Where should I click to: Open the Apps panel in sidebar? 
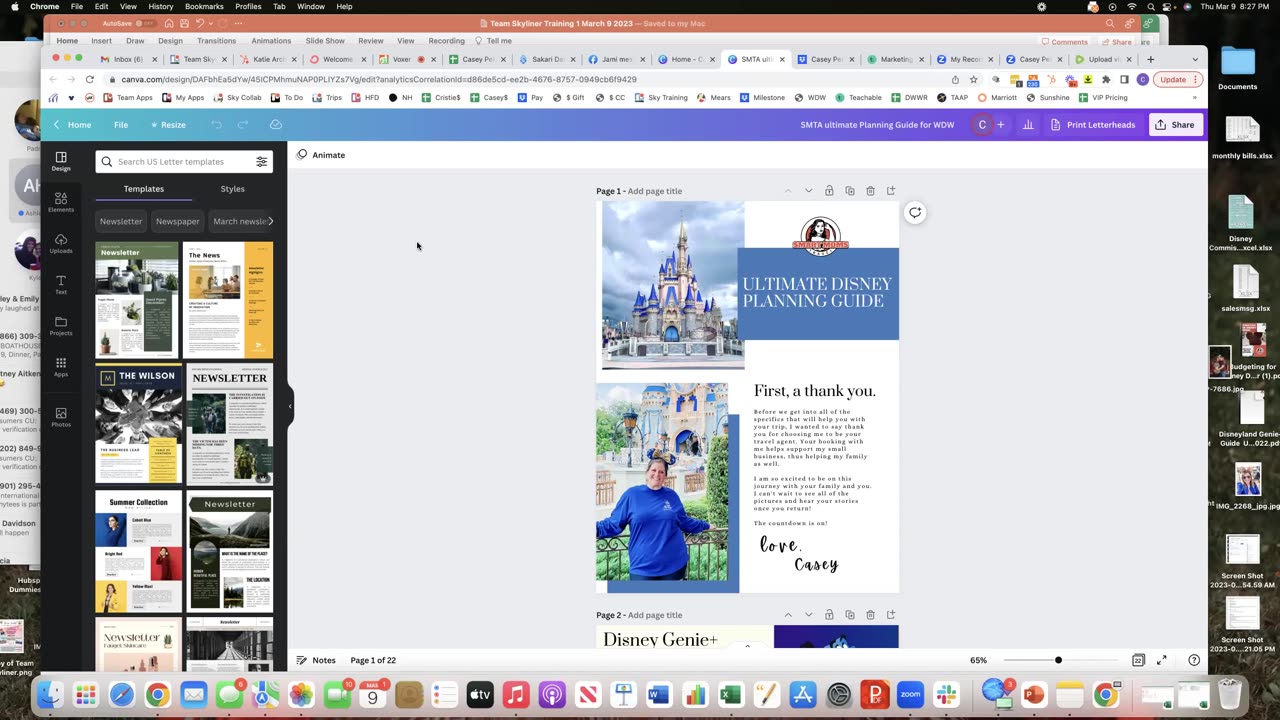(61, 366)
